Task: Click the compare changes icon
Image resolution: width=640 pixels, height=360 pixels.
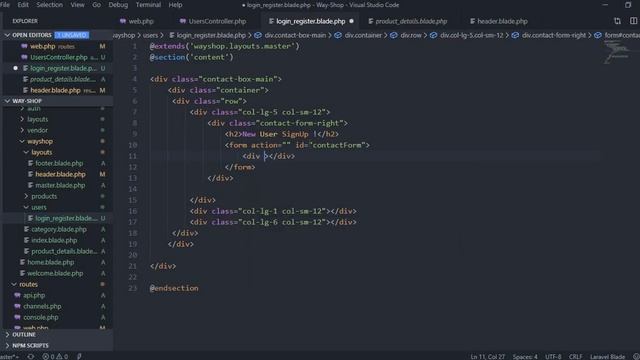Action: tap(617, 21)
